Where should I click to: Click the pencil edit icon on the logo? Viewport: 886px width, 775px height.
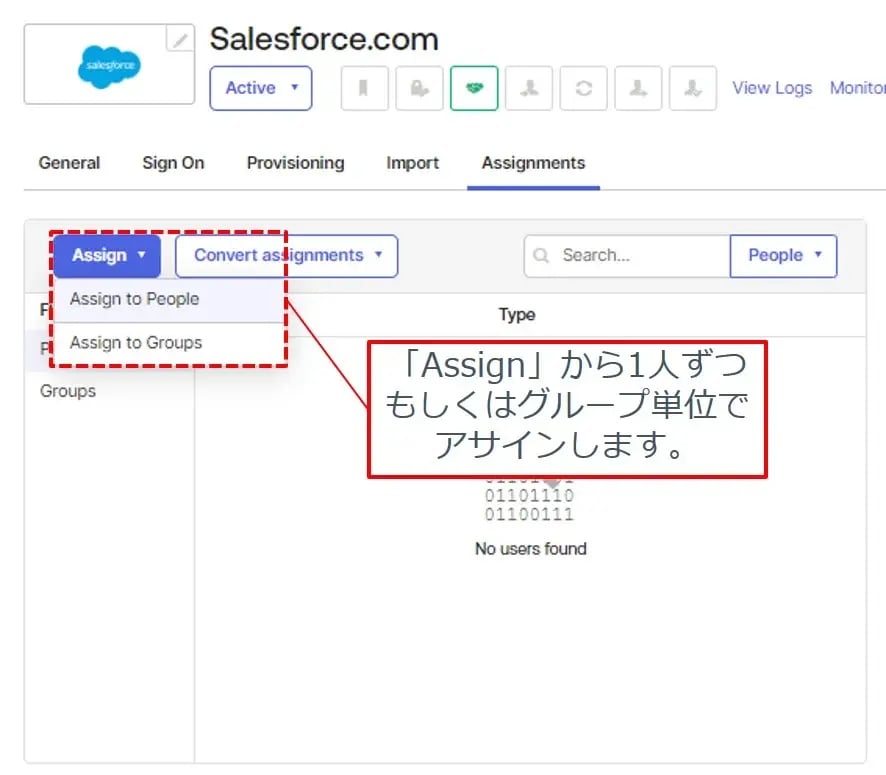pyautogui.click(x=180, y=40)
